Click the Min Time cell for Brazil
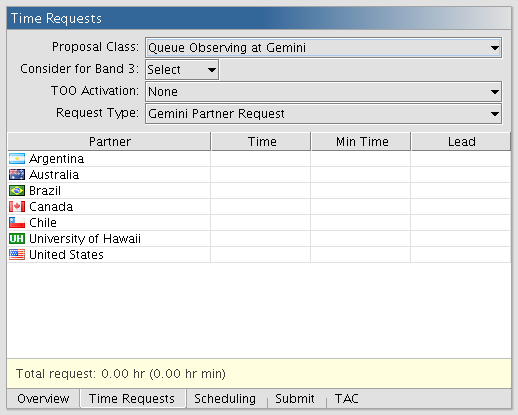This screenshot has height=415, width=518. click(x=361, y=191)
